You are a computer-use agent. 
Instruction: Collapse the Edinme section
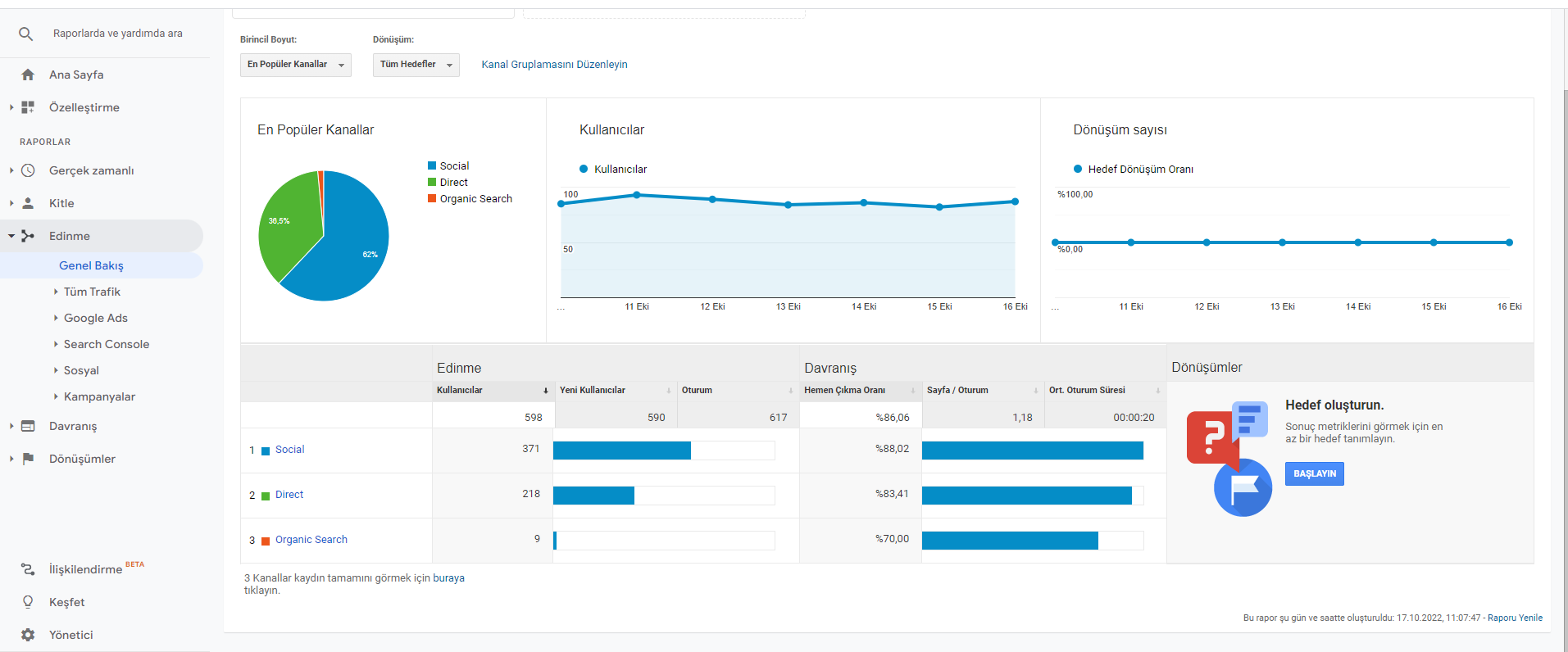(11, 236)
